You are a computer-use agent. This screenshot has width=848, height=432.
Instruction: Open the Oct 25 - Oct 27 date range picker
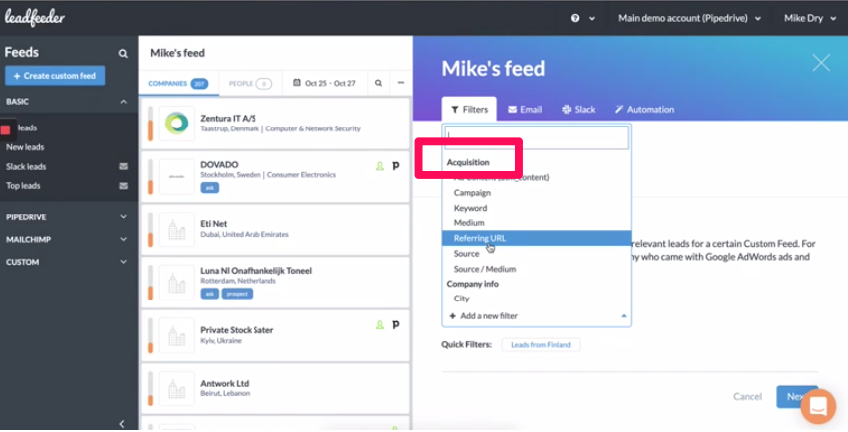tap(324, 83)
